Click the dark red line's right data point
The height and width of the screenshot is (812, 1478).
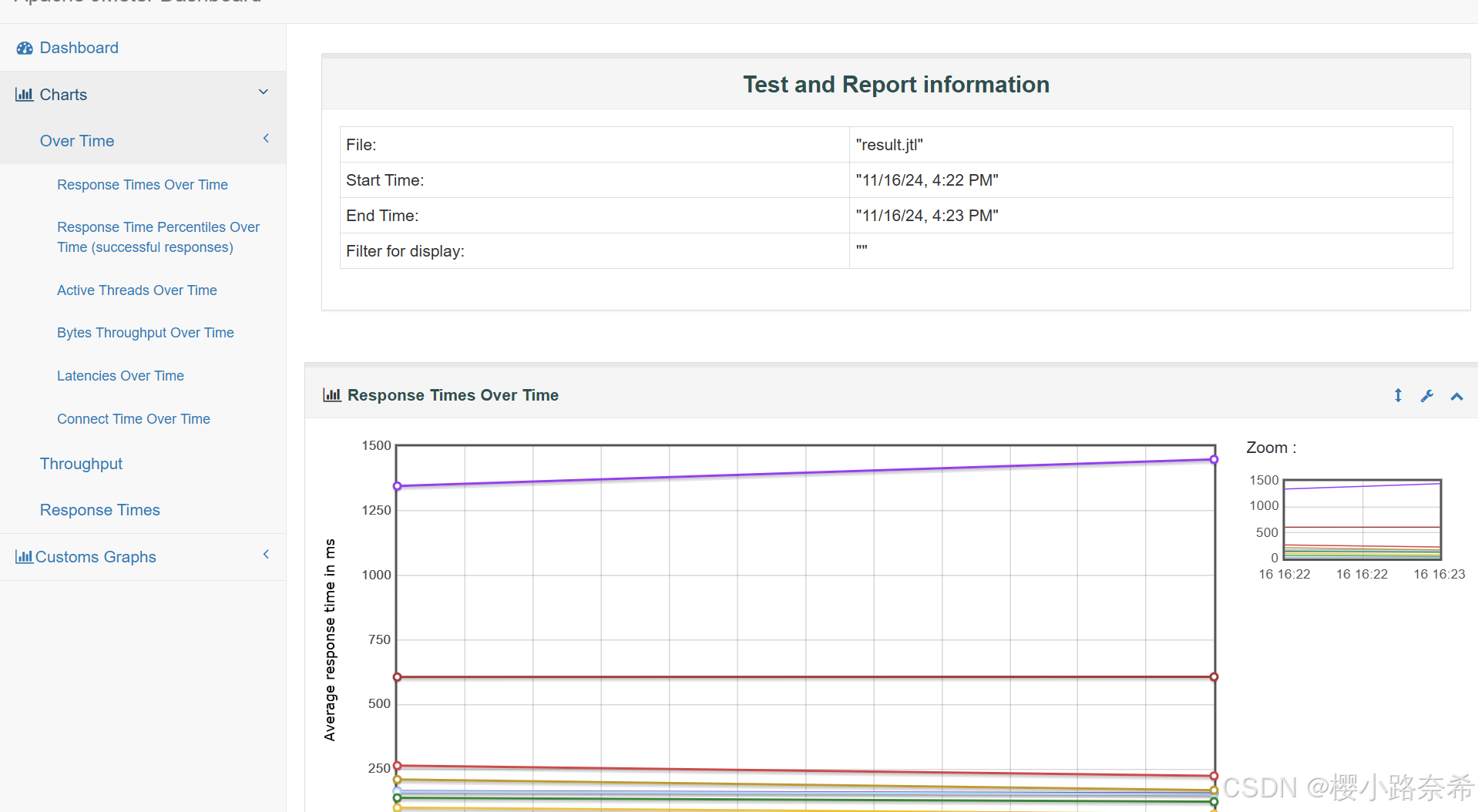pos(1214,677)
